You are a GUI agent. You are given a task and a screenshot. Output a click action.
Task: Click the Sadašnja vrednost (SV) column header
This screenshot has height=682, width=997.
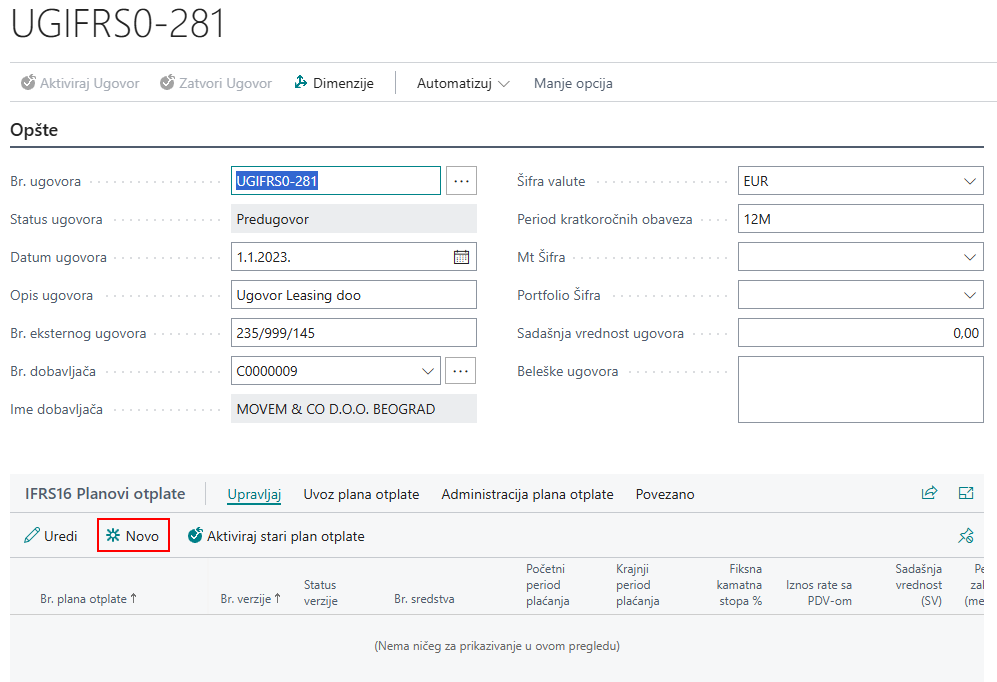click(918, 585)
